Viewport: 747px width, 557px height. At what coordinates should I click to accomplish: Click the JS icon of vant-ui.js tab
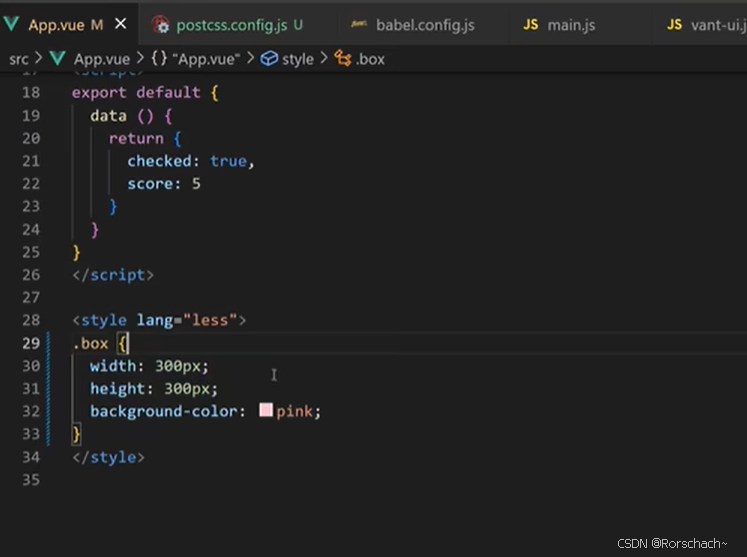tap(674, 25)
